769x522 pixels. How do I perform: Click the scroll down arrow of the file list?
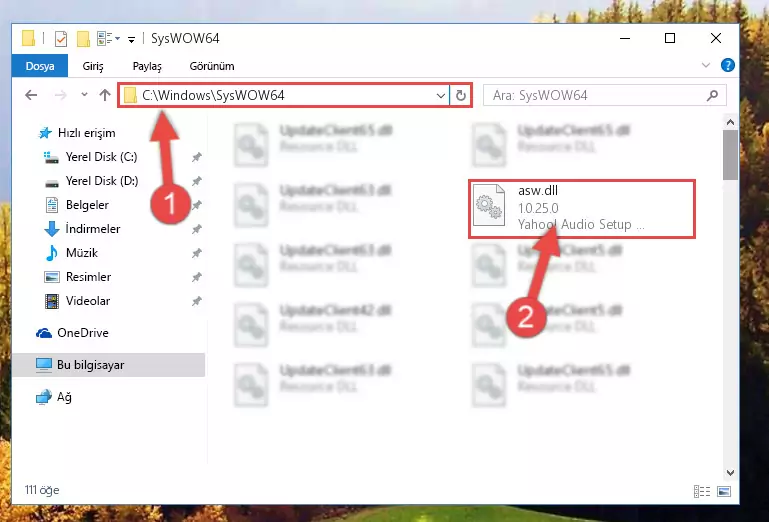(x=730, y=472)
